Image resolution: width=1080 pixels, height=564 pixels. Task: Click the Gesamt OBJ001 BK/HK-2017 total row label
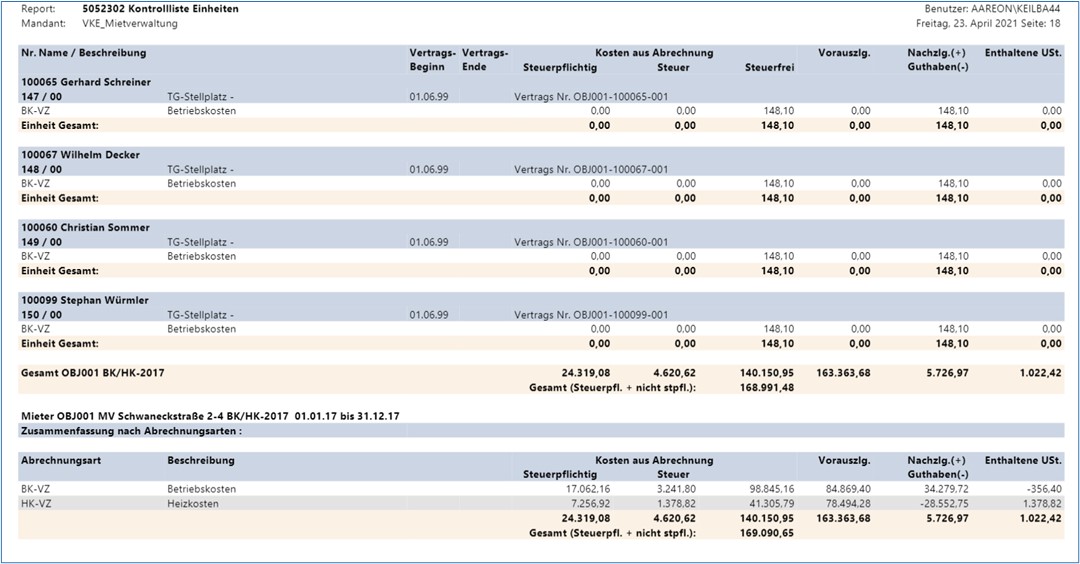tap(92, 373)
